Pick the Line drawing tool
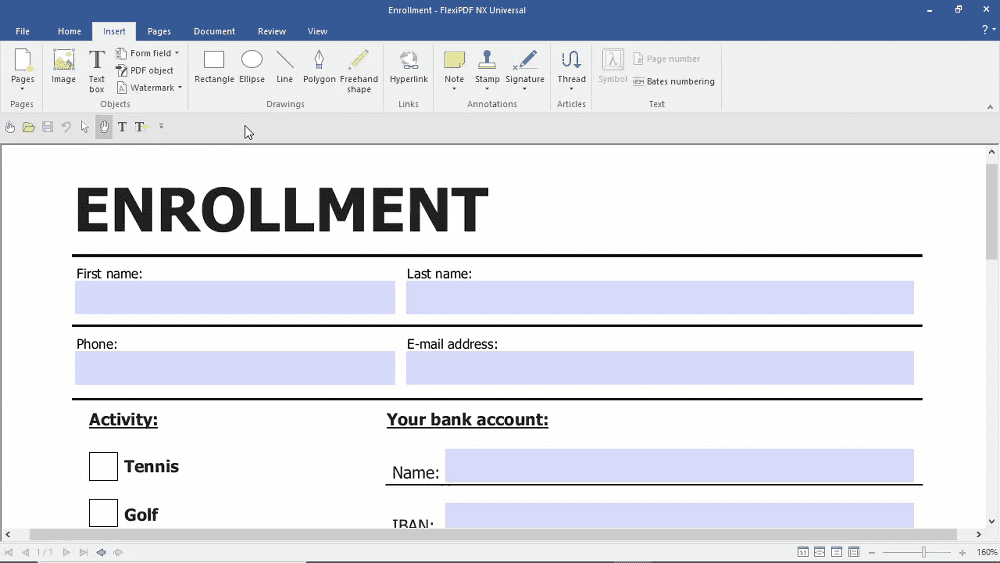Screen dimensions: 1000x563 pyautogui.click(x=284, y=66)
